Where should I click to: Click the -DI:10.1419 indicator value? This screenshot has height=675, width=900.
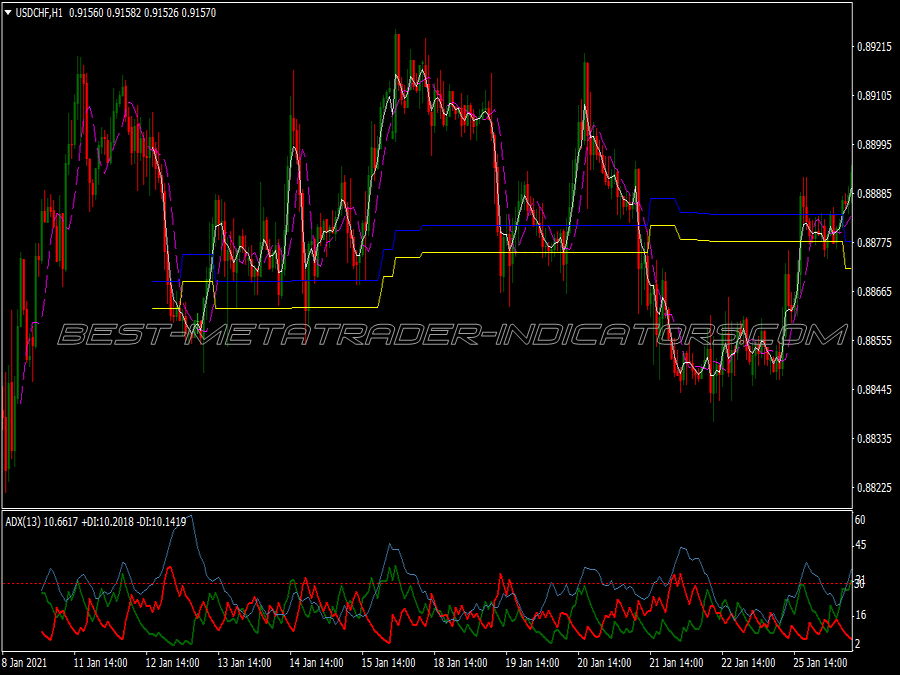click(161, 522)
